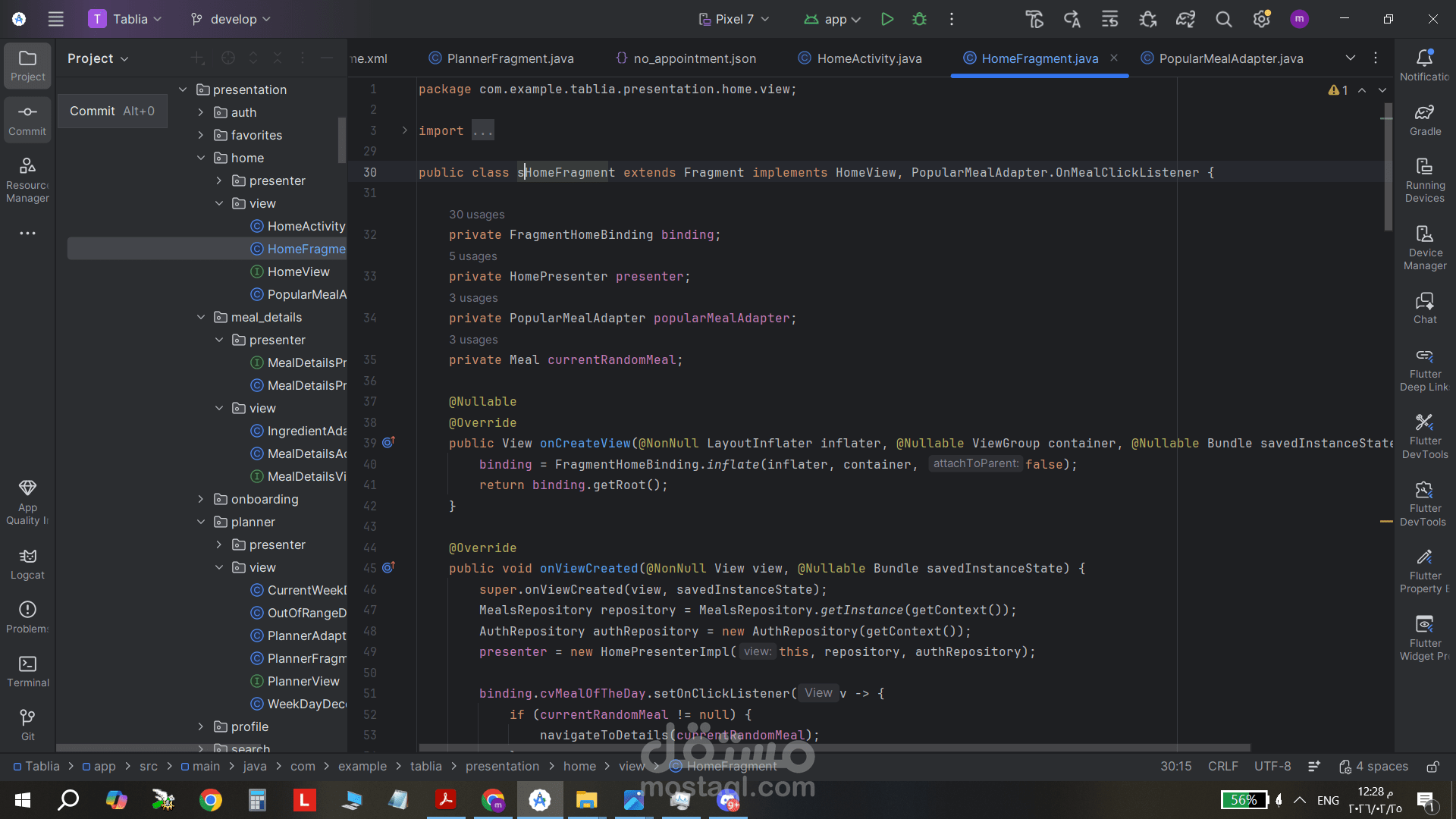Click the Search Everywhere magnifier icon
Viewport: 1456px width, 819px height.
1223,19
